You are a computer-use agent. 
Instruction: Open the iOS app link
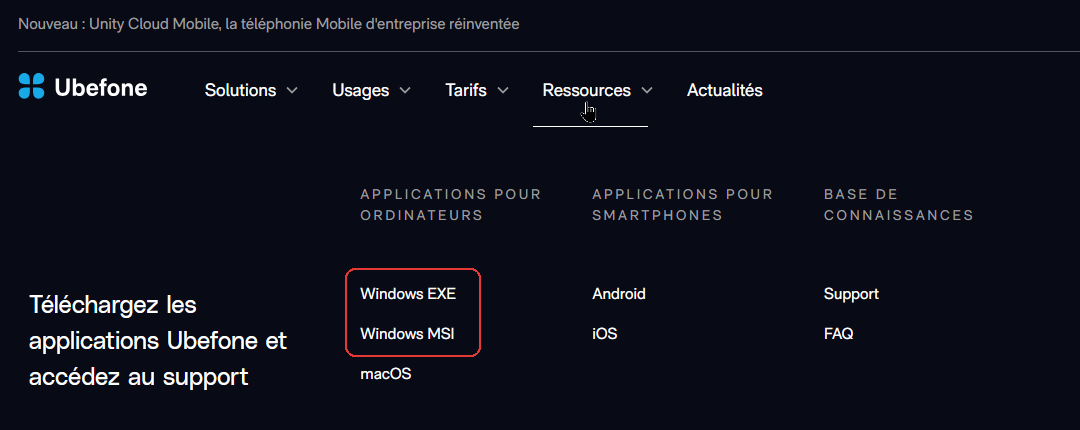605,334
